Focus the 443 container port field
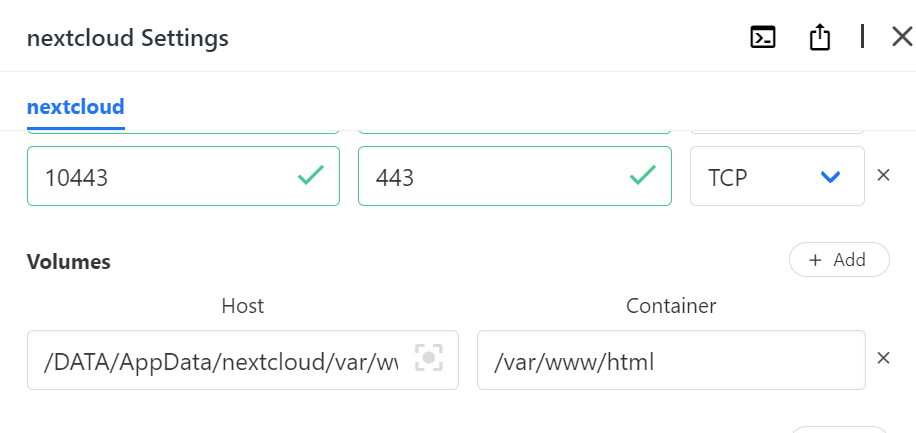This screenshot has width=916, height=433. (490, 177)
